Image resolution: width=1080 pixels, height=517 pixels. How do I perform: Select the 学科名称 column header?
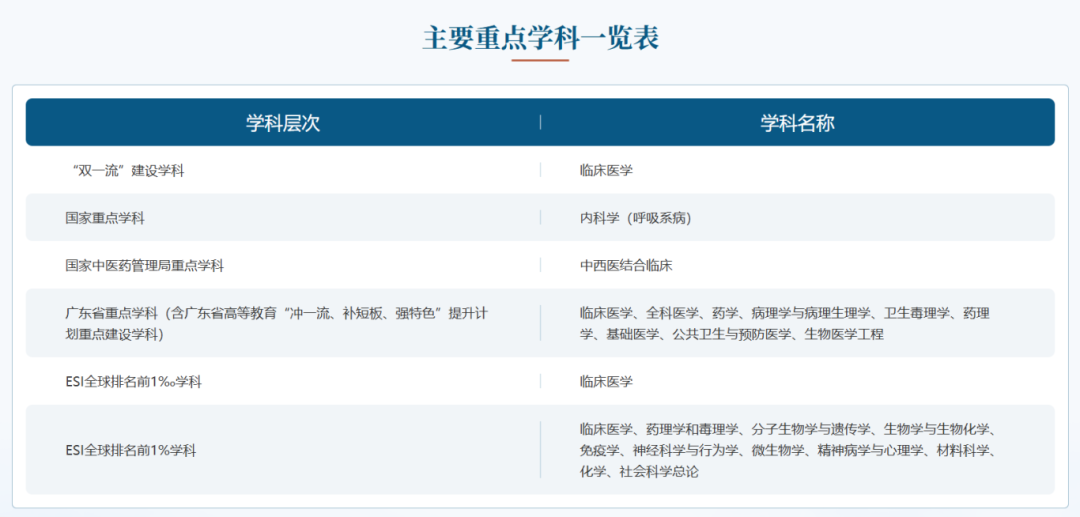point(798,123)
